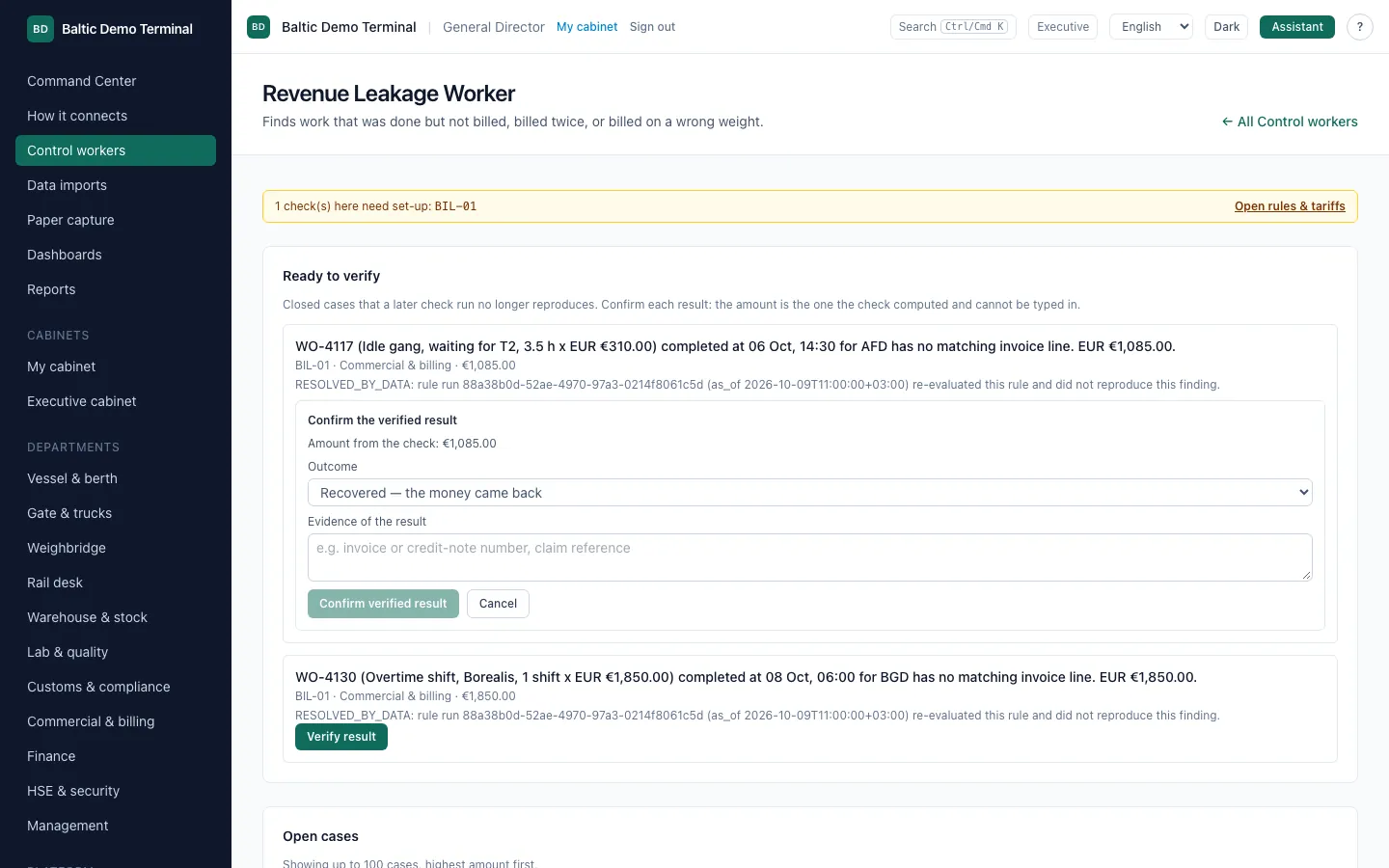Image resolution: width=1389 pixels, height=868 pixels.
Task: Open Weighbridge department
Action: pyautogui.click(x=116, y=548)
